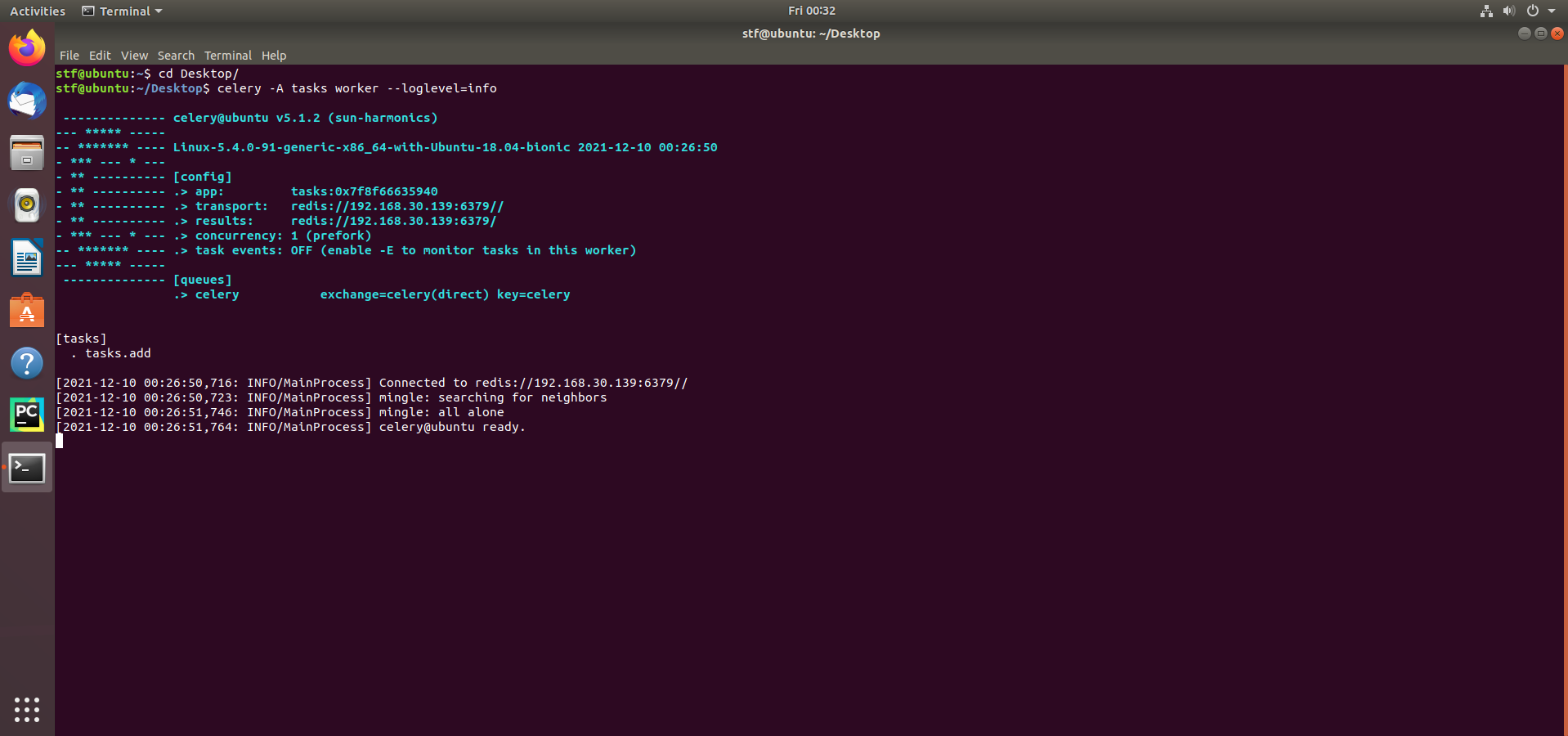1568x736 pixels.
Task: Click the celery worker command line
Action: [357, 88]
